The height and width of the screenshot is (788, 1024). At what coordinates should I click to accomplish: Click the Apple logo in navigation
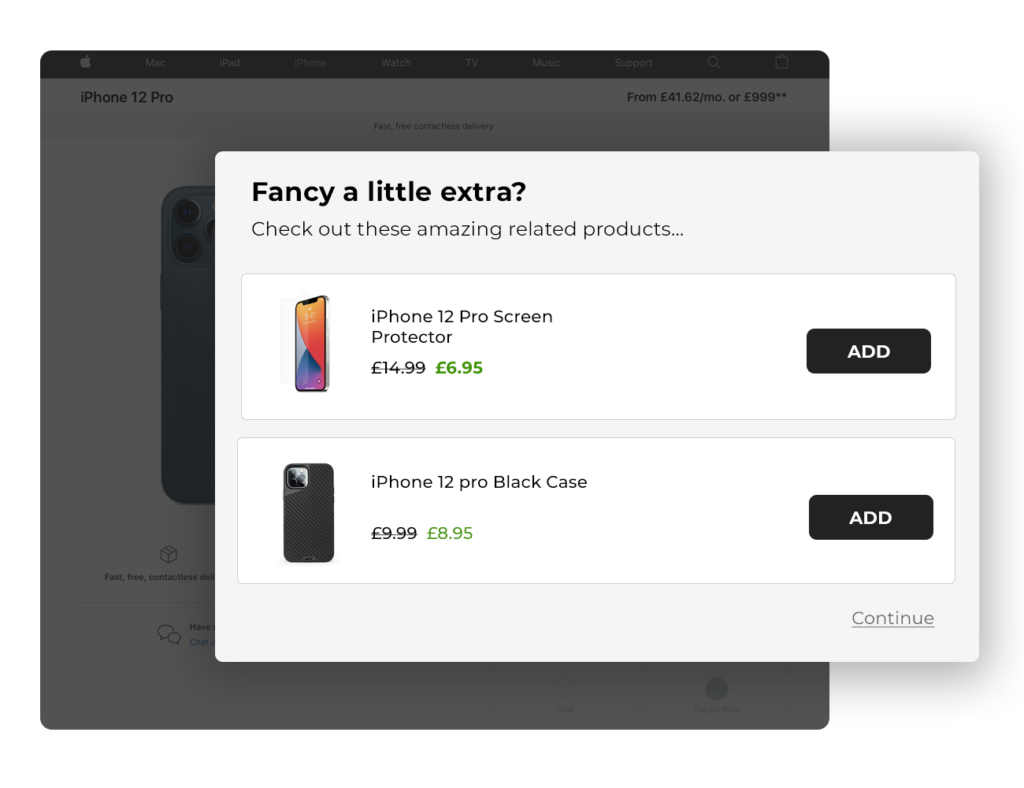click(x=86, y=62)
